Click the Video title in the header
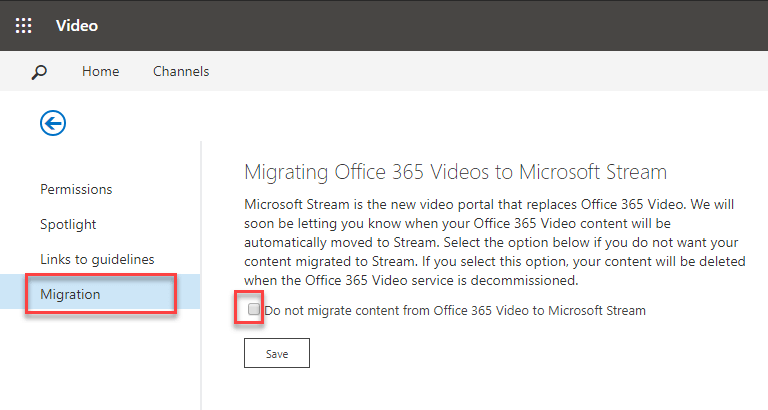768x410 pixels. (77, 25)
